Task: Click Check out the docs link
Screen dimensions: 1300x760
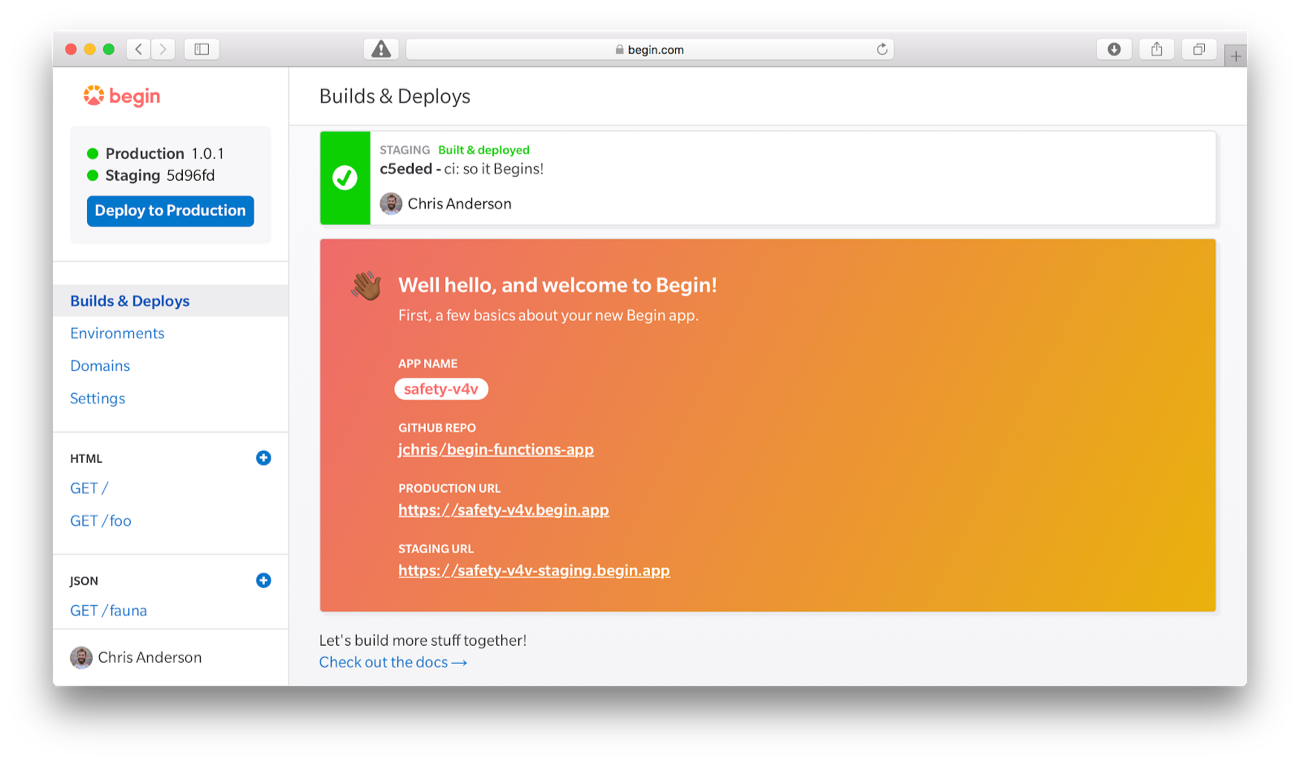Action: point(393,662)
